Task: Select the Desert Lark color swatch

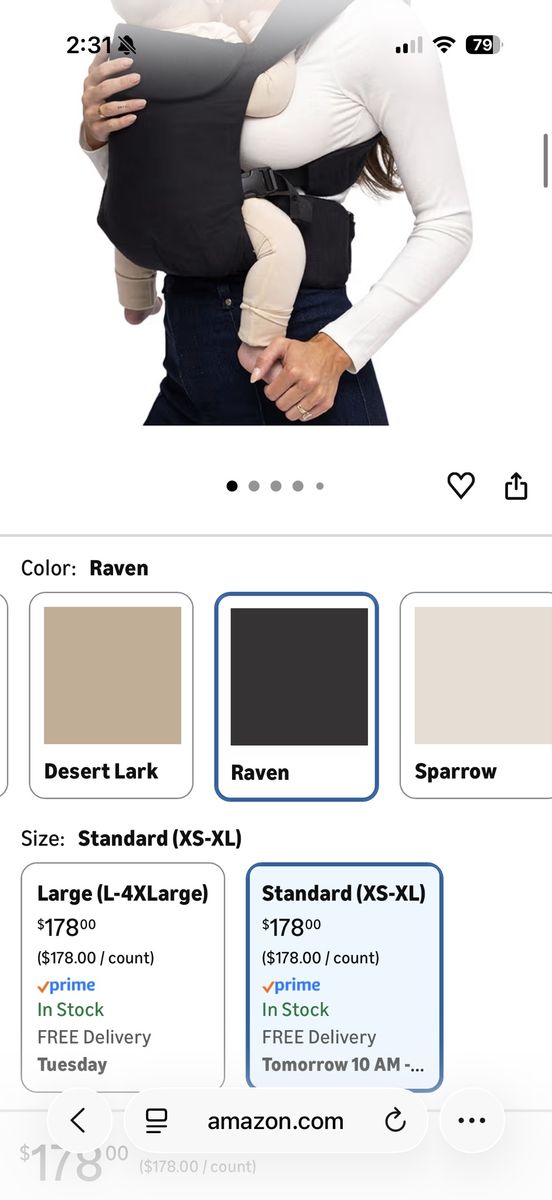Action: (111, 695)
